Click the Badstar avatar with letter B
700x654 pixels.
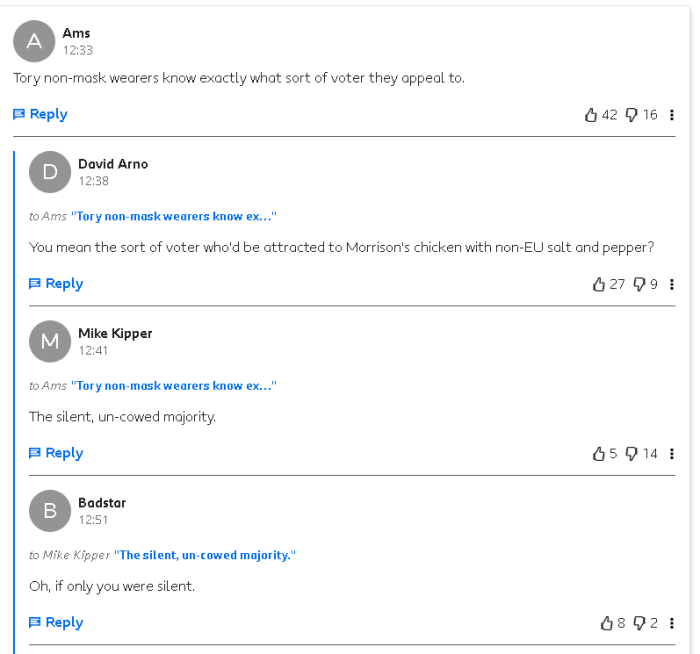(x=50, y=511)
